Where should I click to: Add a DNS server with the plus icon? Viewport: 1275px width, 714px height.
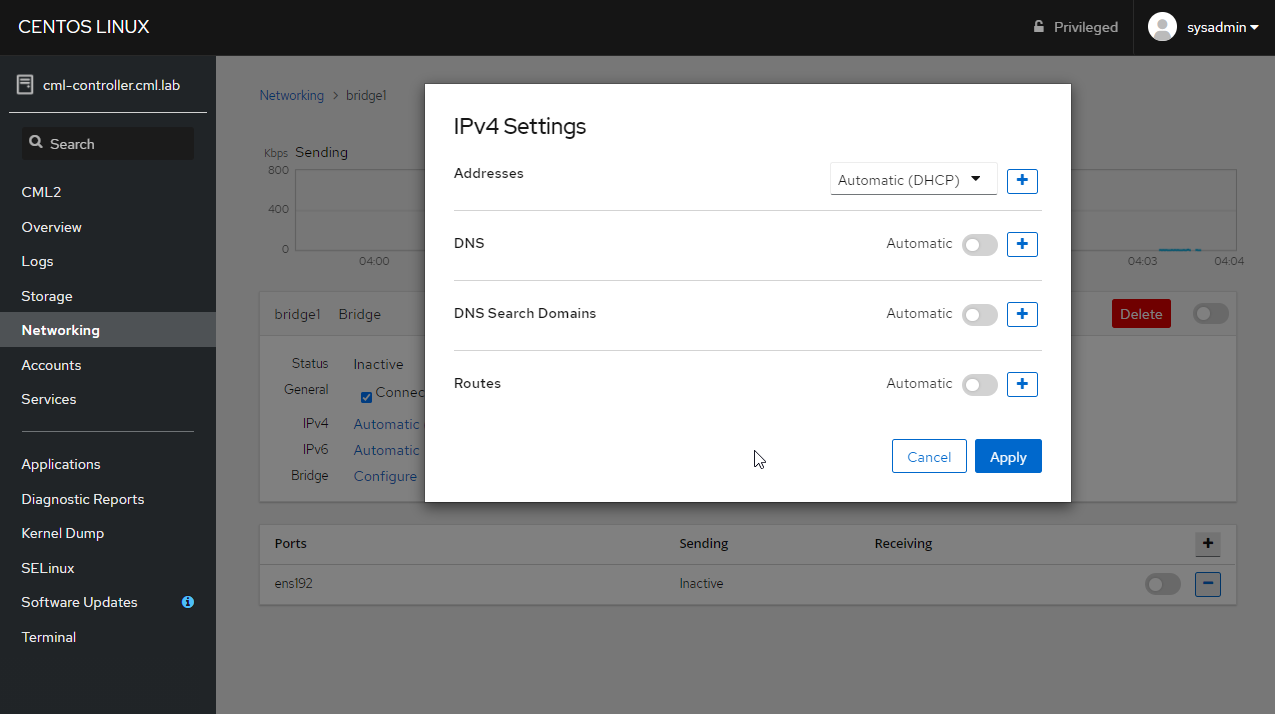1021,244
